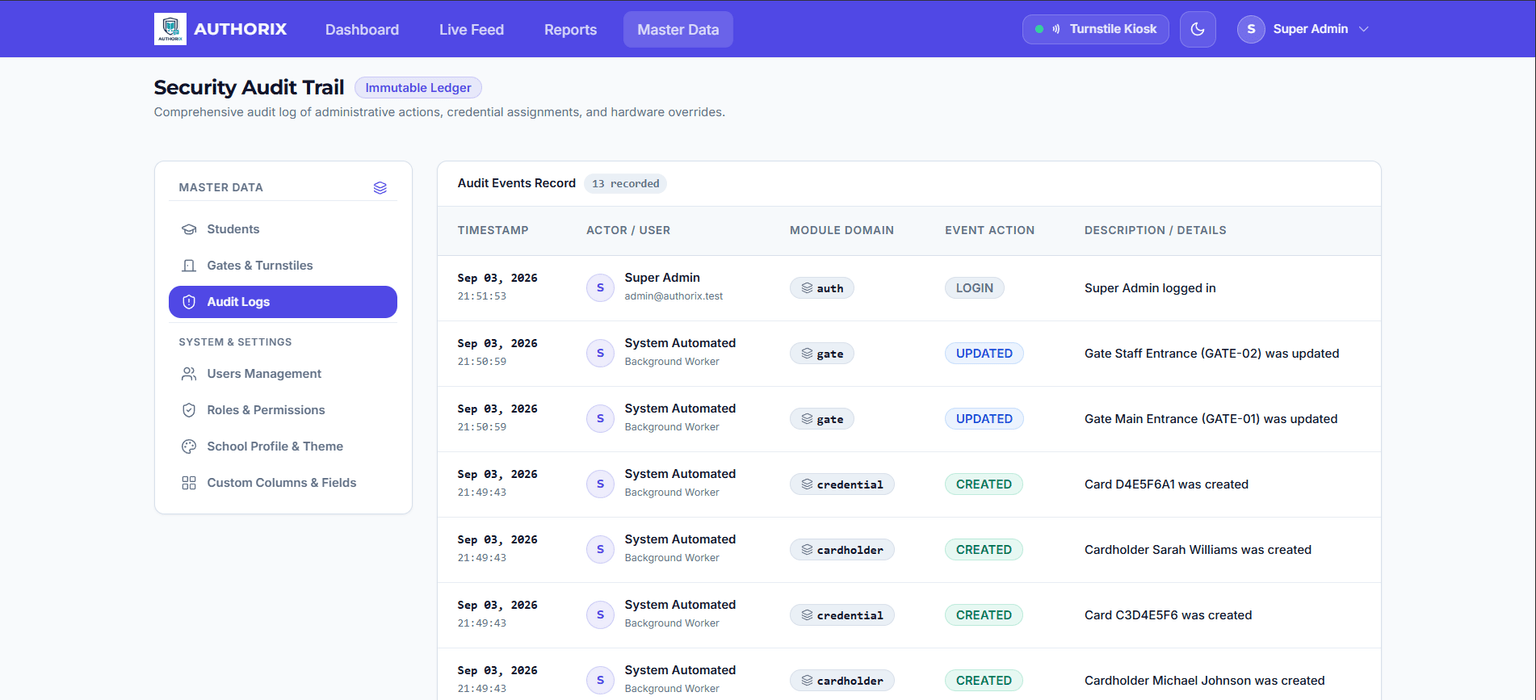
Task: Click the 13 recorded count badge
Action: tap(626, 184)
